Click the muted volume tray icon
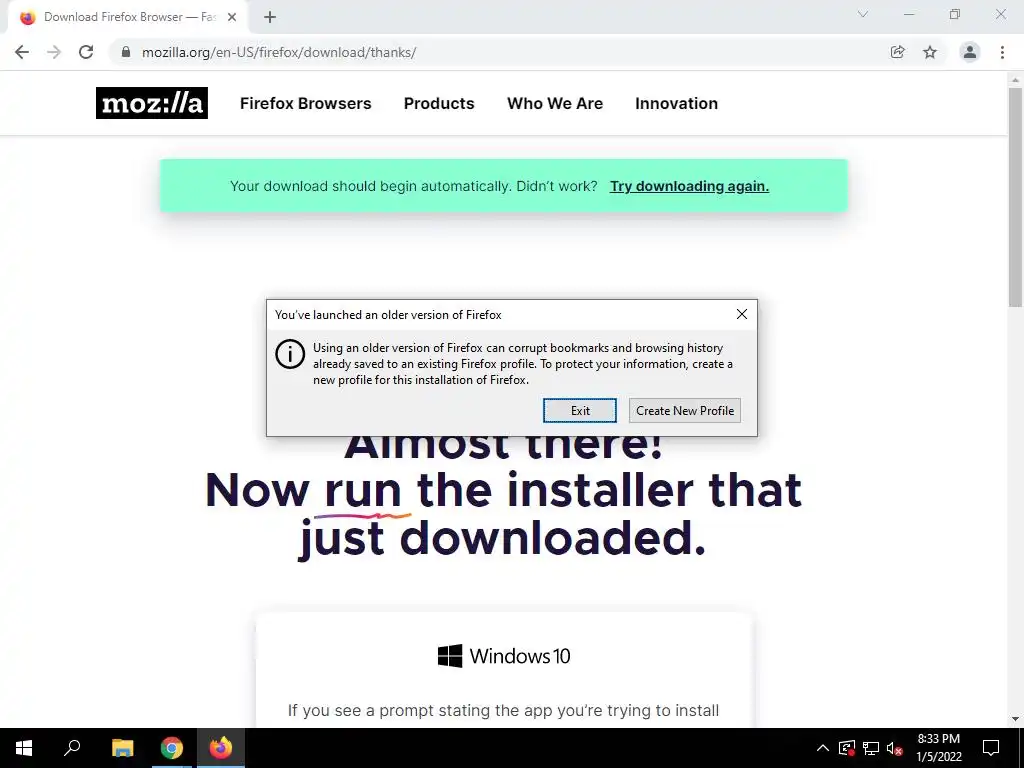This screenshot has height=768, width=1024. 895,748
